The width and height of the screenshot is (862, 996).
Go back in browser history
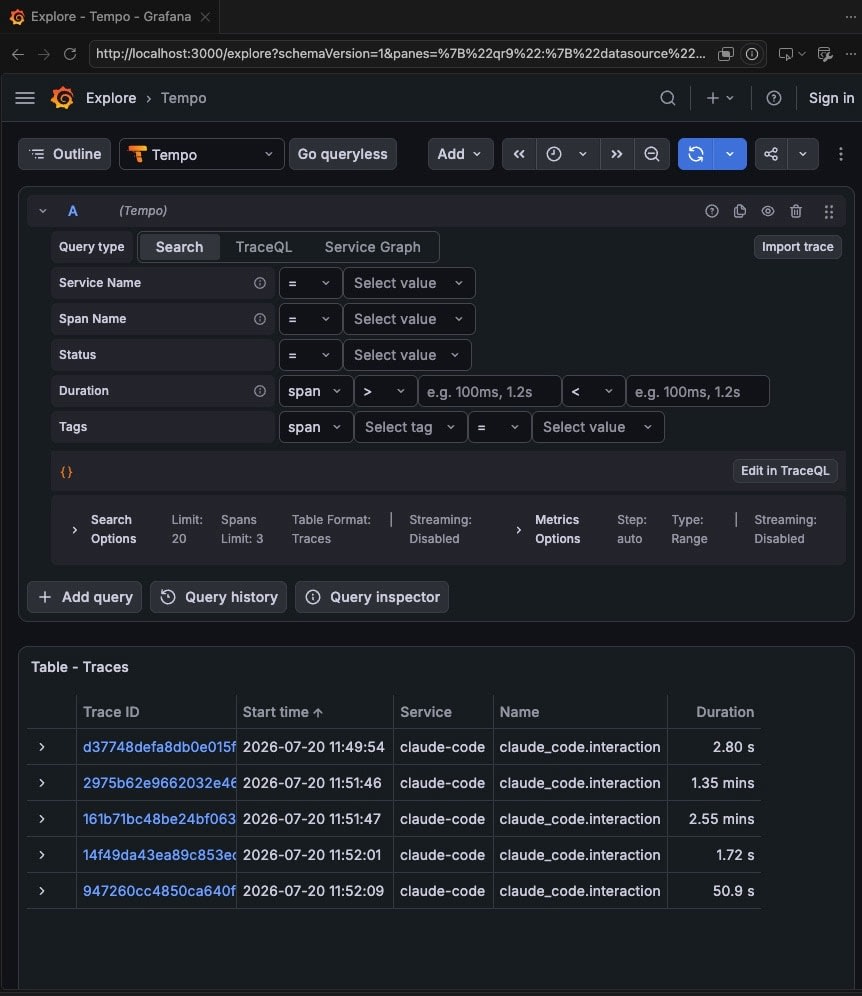18,55
